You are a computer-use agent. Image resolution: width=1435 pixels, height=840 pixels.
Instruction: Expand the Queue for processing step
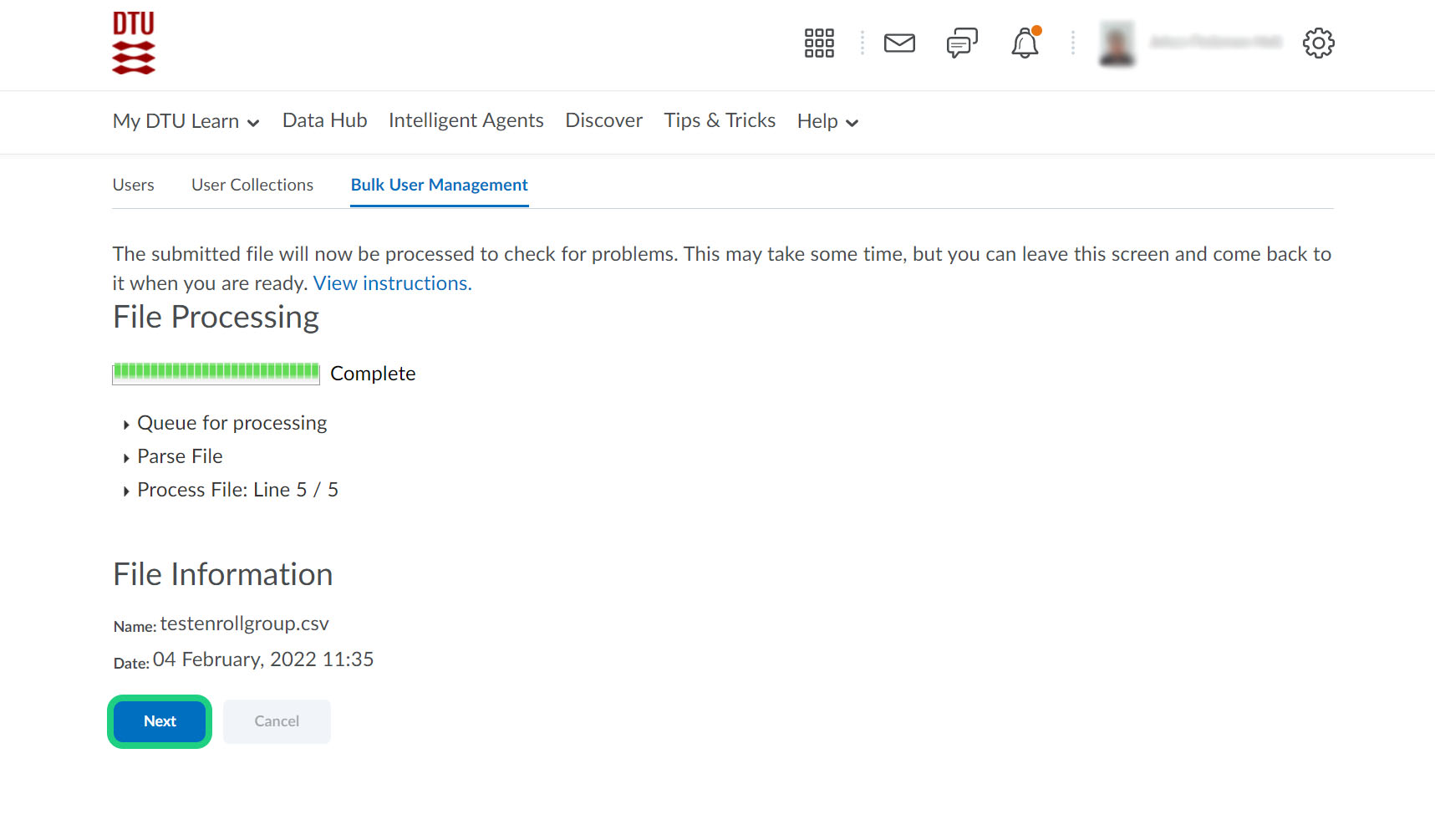pyautogui.click(x=231, y=423)
